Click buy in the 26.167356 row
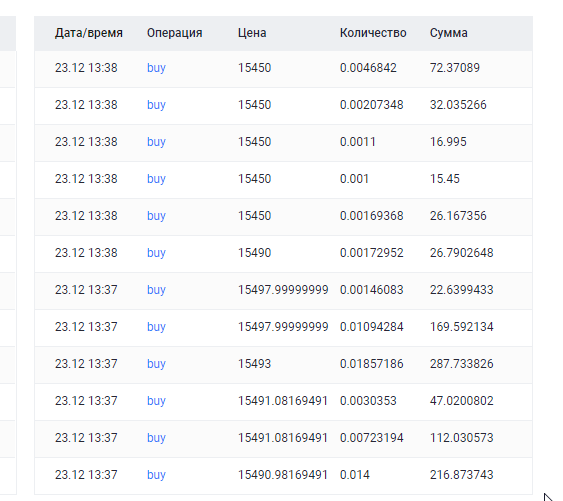 (156, 216)
